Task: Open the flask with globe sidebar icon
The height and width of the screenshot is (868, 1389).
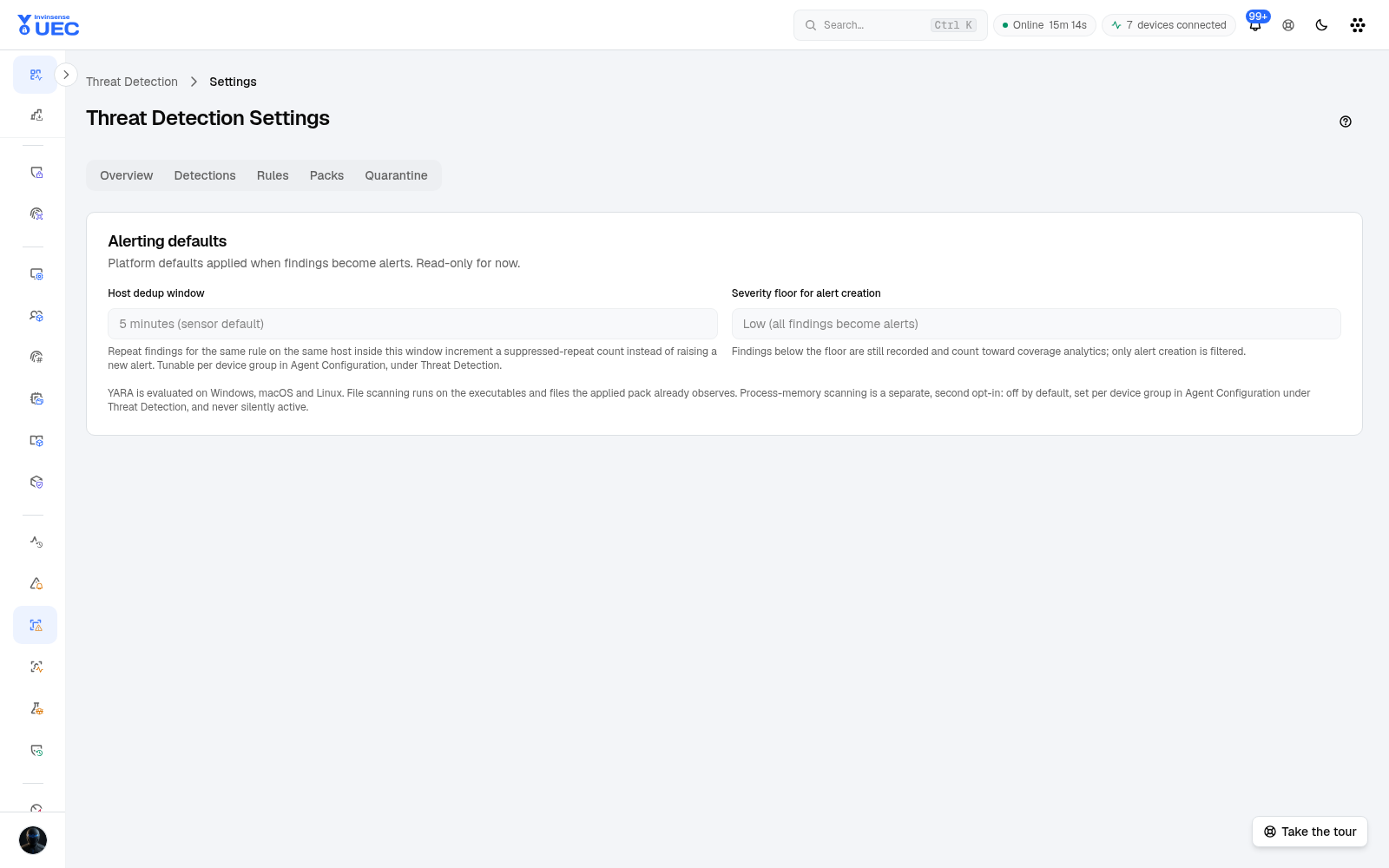Action: tap(36, 708)
